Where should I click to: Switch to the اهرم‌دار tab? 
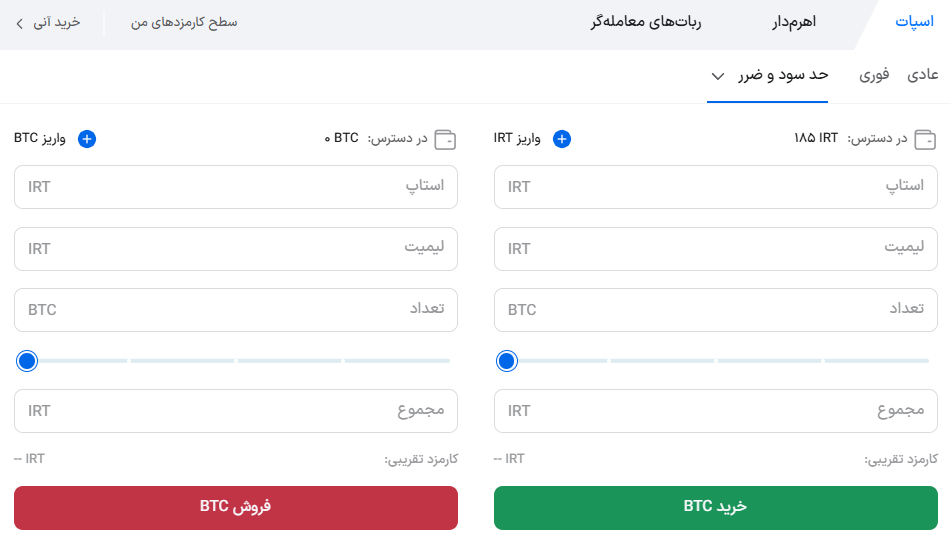pyautogui.click(x=795, y=22)
